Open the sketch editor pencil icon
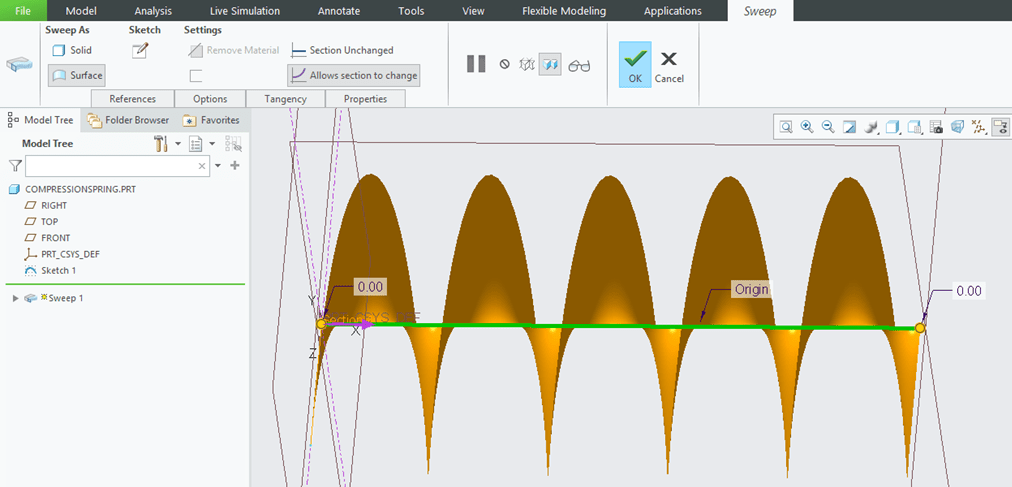Image resolution: width=1012 pixels, height=487 pixels. pyautogui.click(x=140, y=50)
